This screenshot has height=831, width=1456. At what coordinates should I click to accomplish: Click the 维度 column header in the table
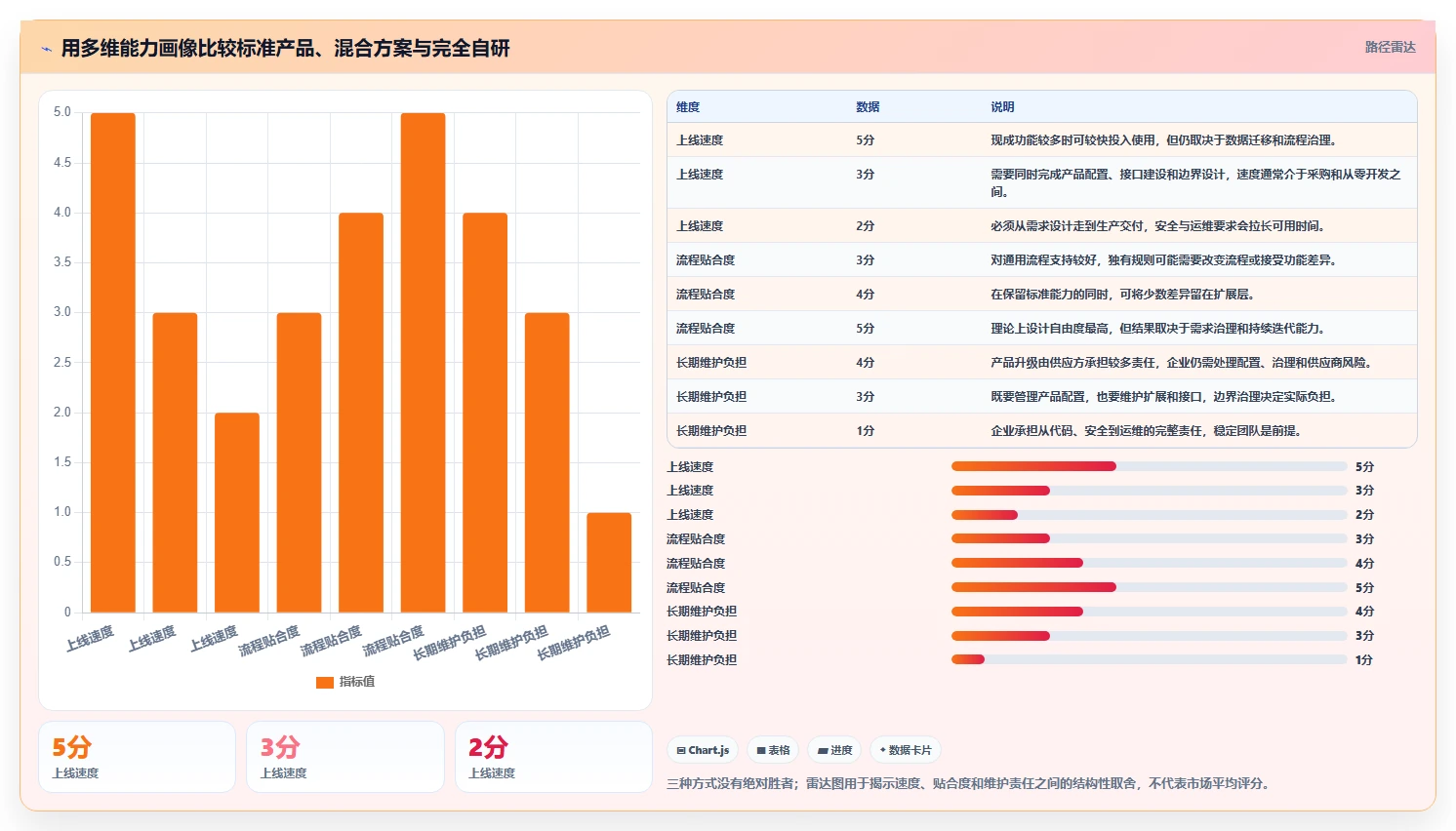pyautogui.click(x=688, y=107)
